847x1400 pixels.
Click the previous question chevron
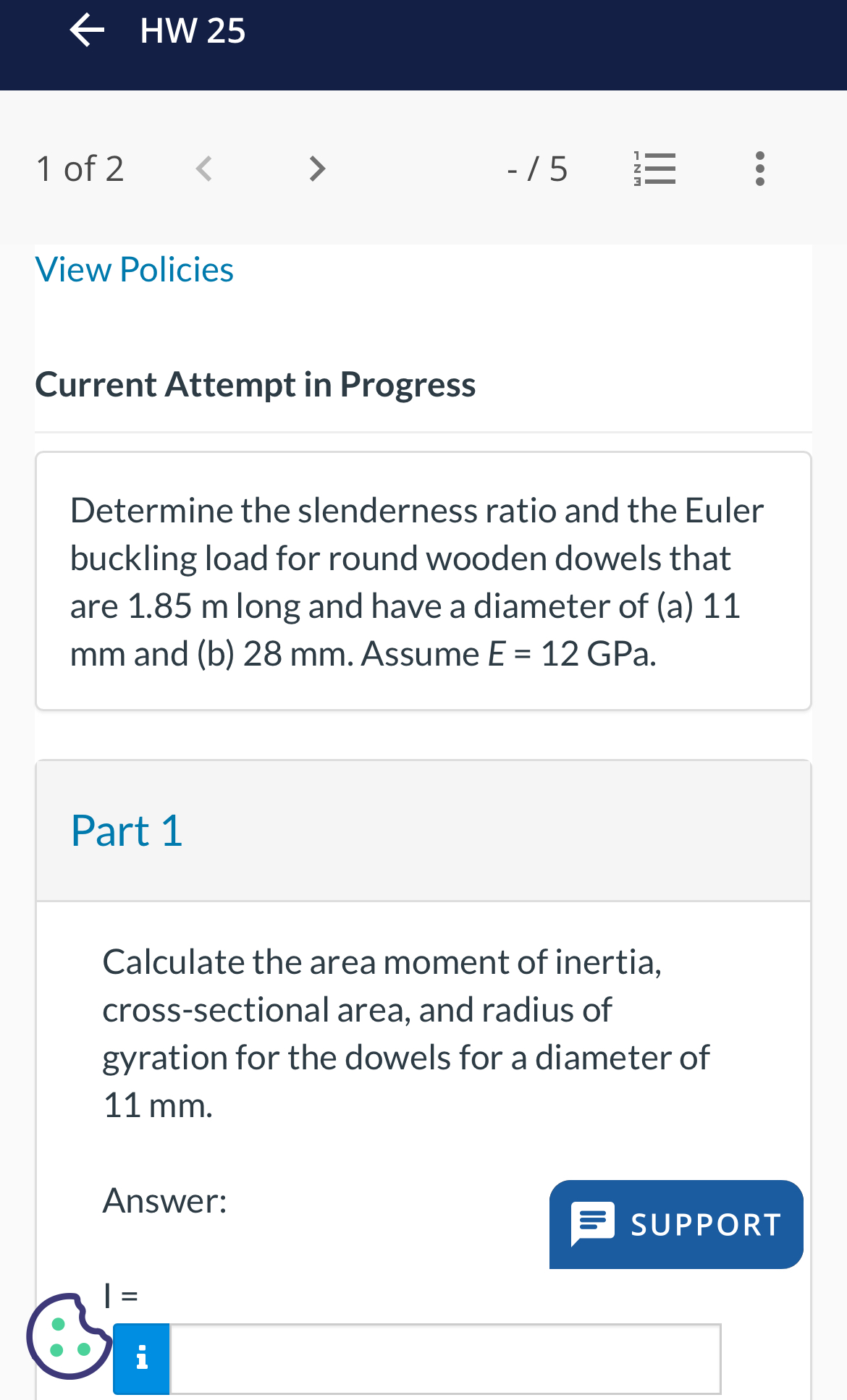(x=203, y=167)
